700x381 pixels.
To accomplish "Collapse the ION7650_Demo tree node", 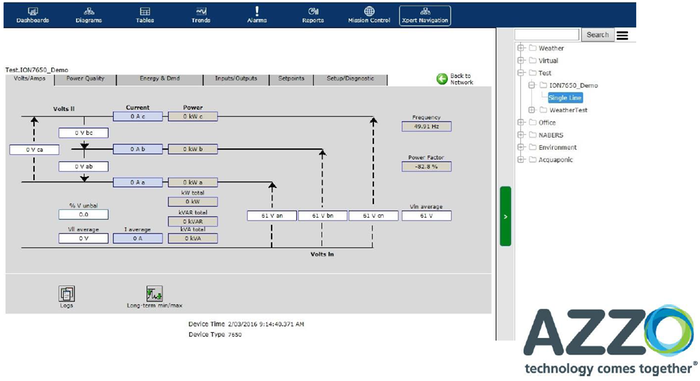I will pos(531,85).
